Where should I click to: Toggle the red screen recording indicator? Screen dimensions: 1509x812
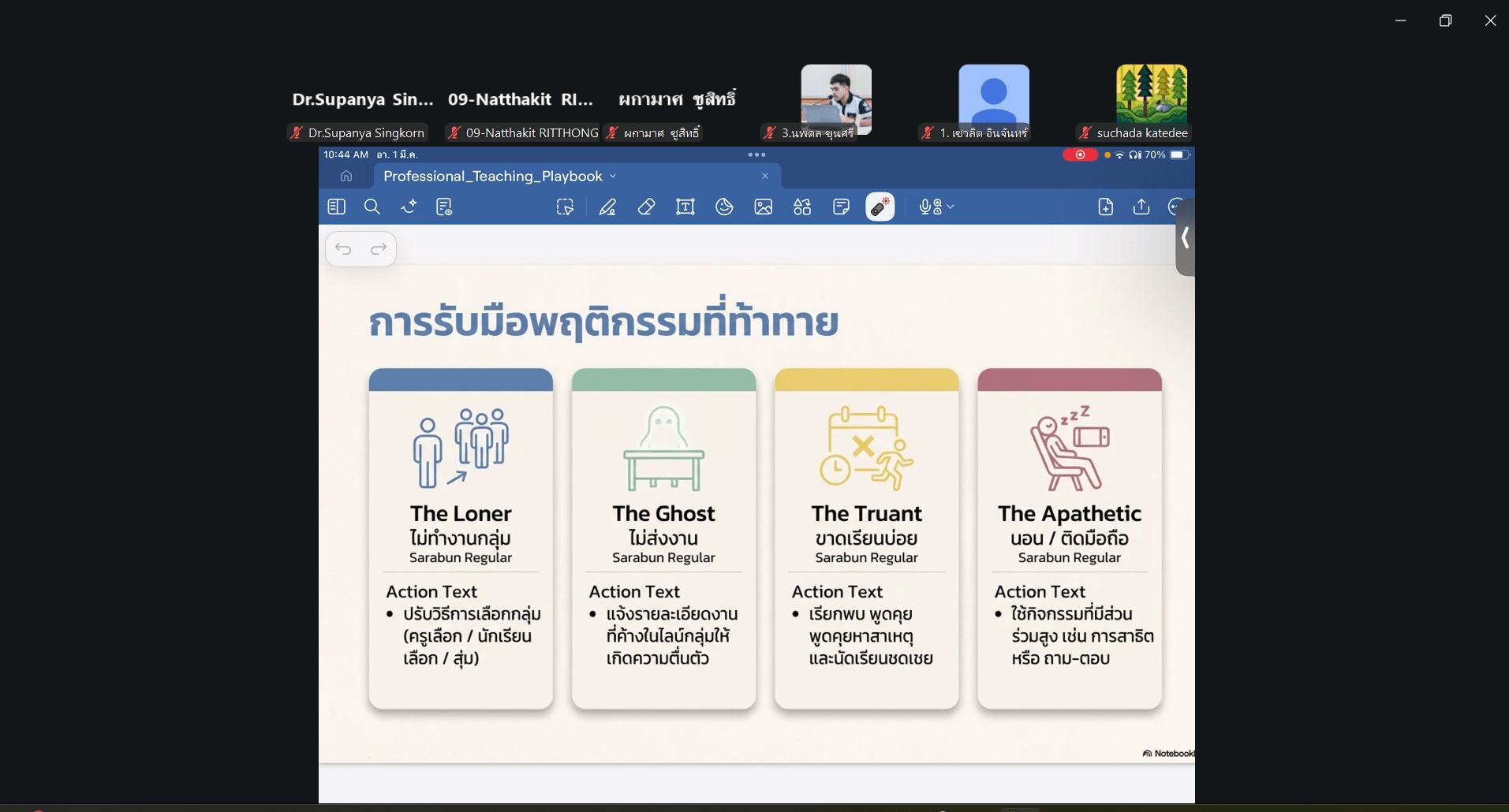(1080, 155)
